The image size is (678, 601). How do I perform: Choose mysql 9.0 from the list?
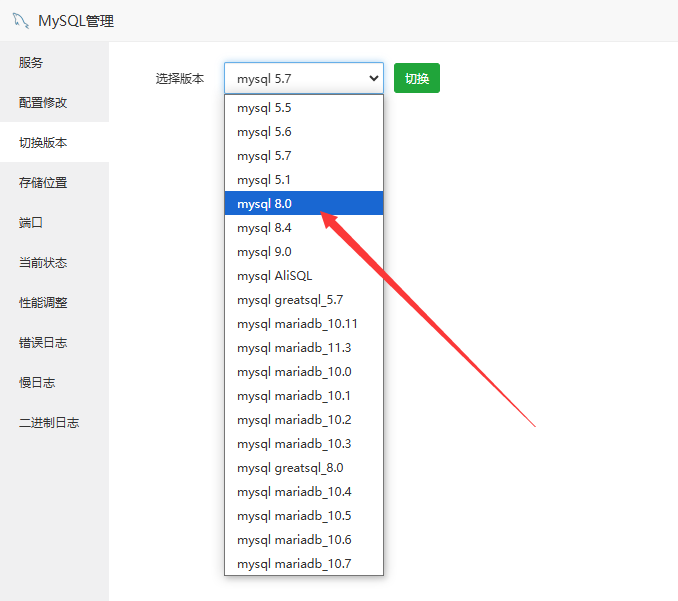pyautogui.click(x=304, y=252)
